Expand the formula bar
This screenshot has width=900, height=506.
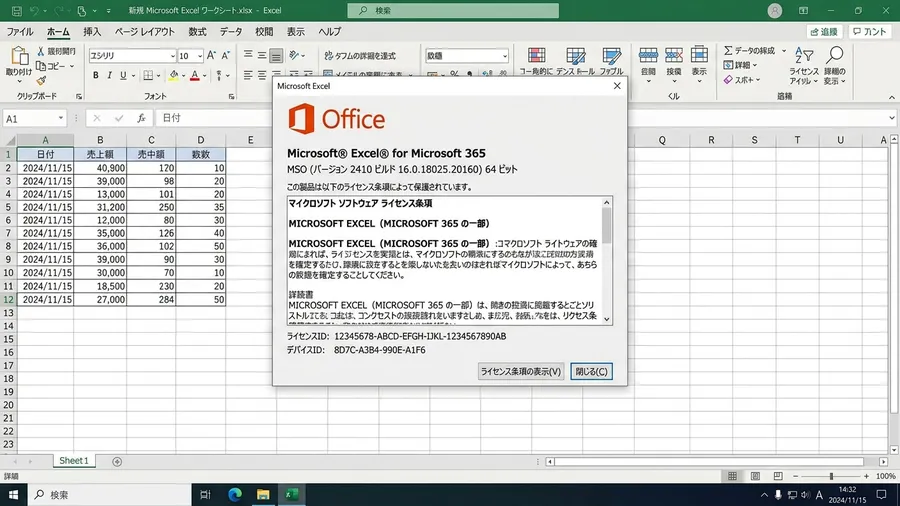tap(891, 118)
